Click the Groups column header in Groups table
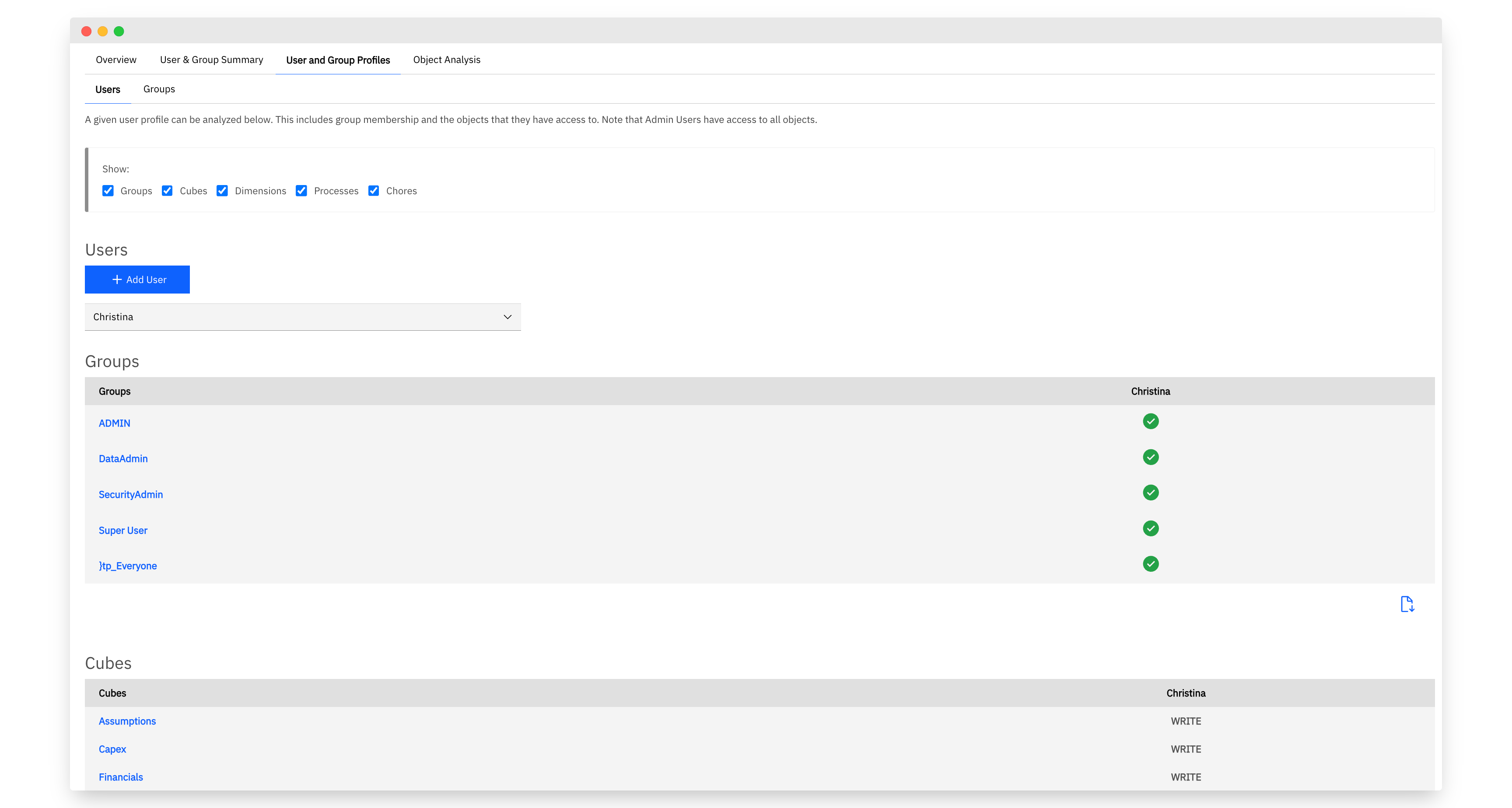 point(115,392)
